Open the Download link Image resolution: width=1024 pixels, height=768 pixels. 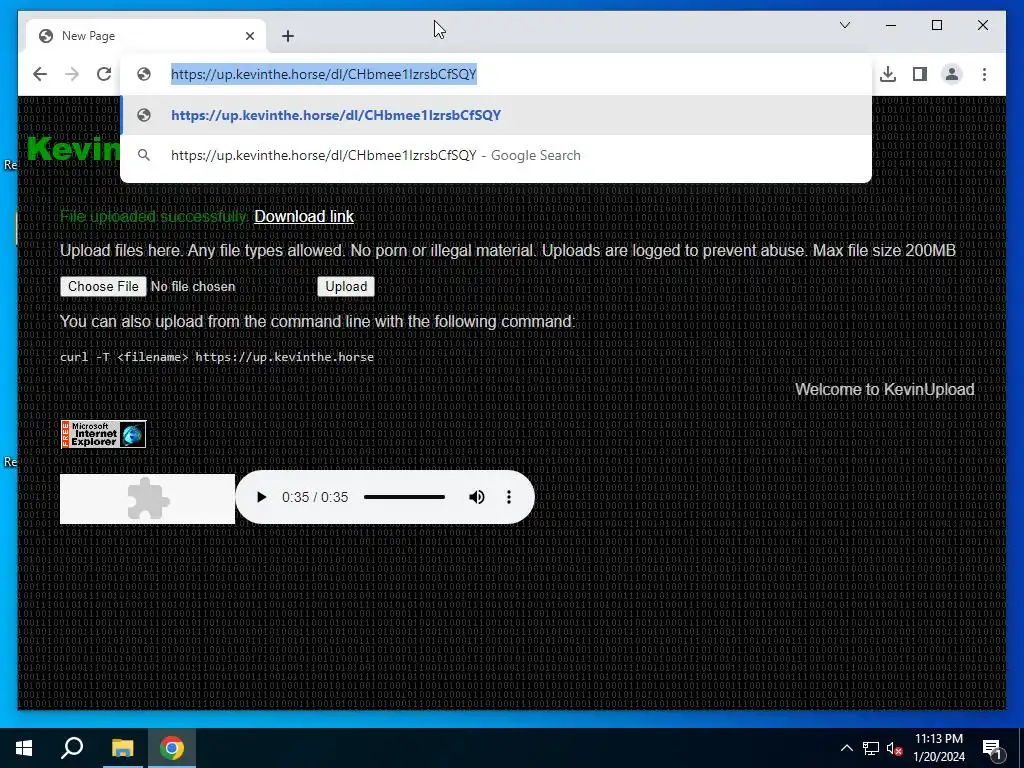[x=304, y=216]
